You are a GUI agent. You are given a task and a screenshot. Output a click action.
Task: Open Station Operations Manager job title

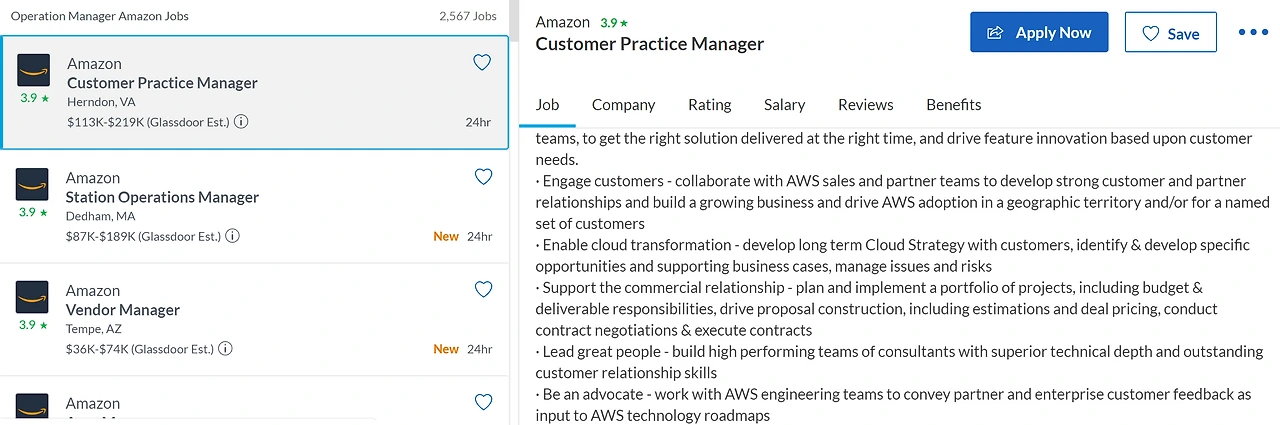(x=162, y=197)
